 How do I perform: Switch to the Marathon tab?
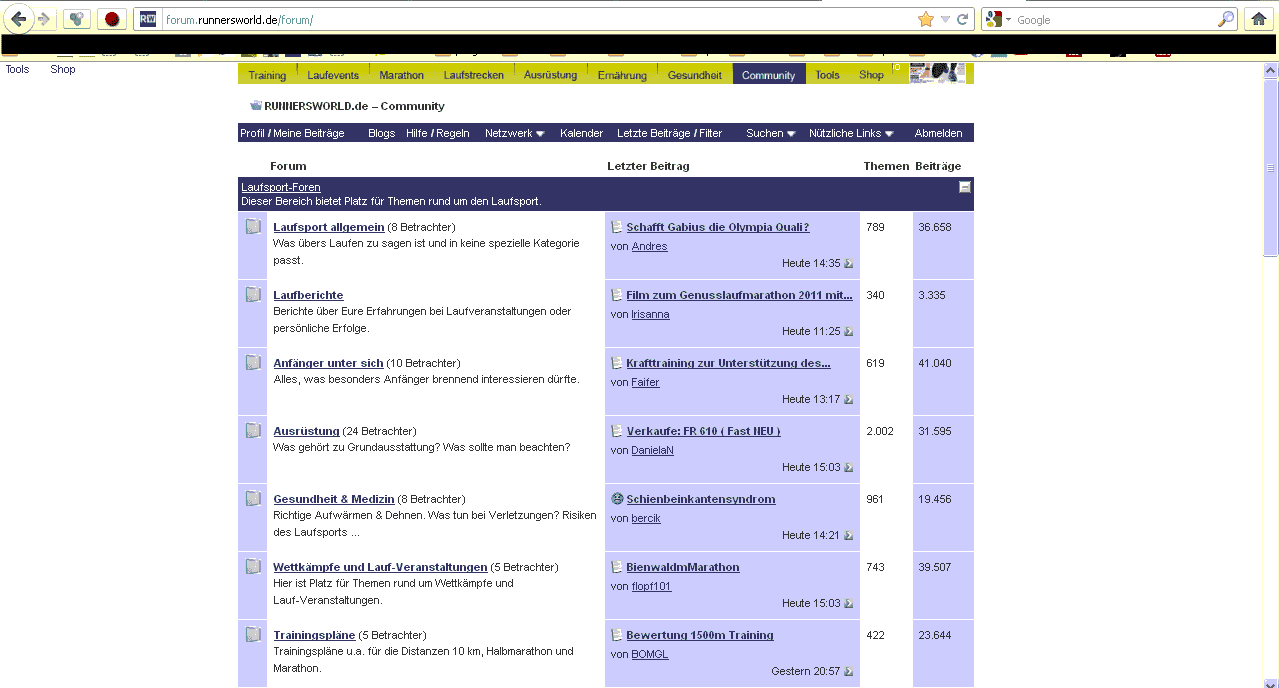401,75
